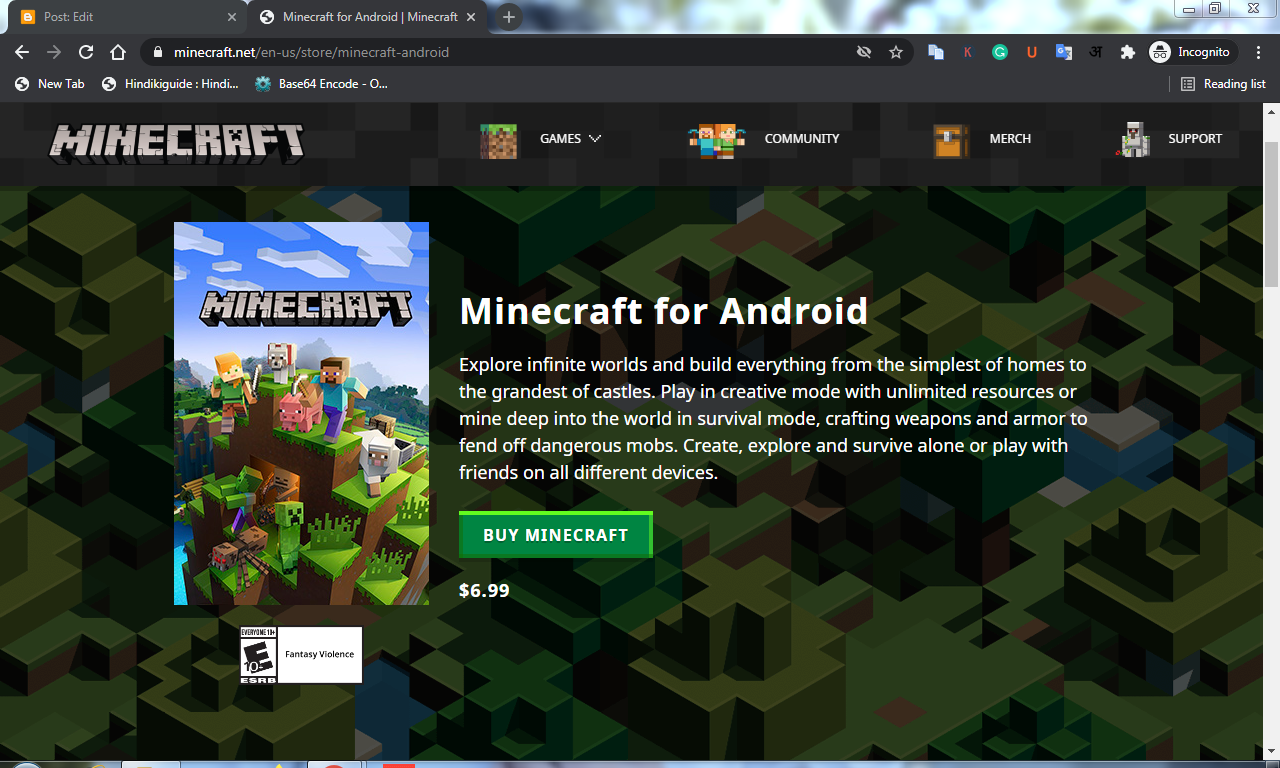
Task: Reload the Minecraft store page
Action: pyautogui.click(x=86, y=52)
